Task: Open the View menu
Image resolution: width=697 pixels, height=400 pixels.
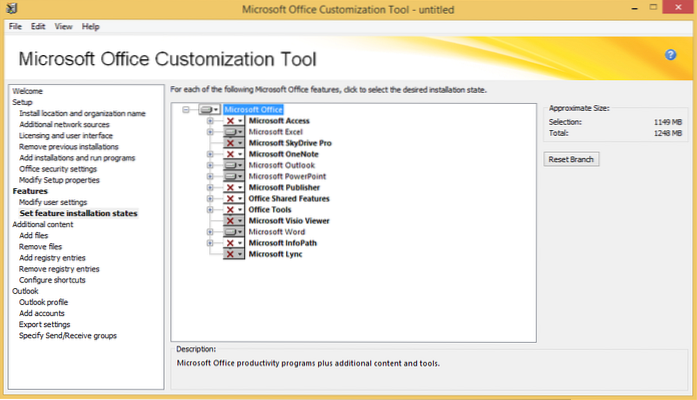Action: tap(64, 26)
